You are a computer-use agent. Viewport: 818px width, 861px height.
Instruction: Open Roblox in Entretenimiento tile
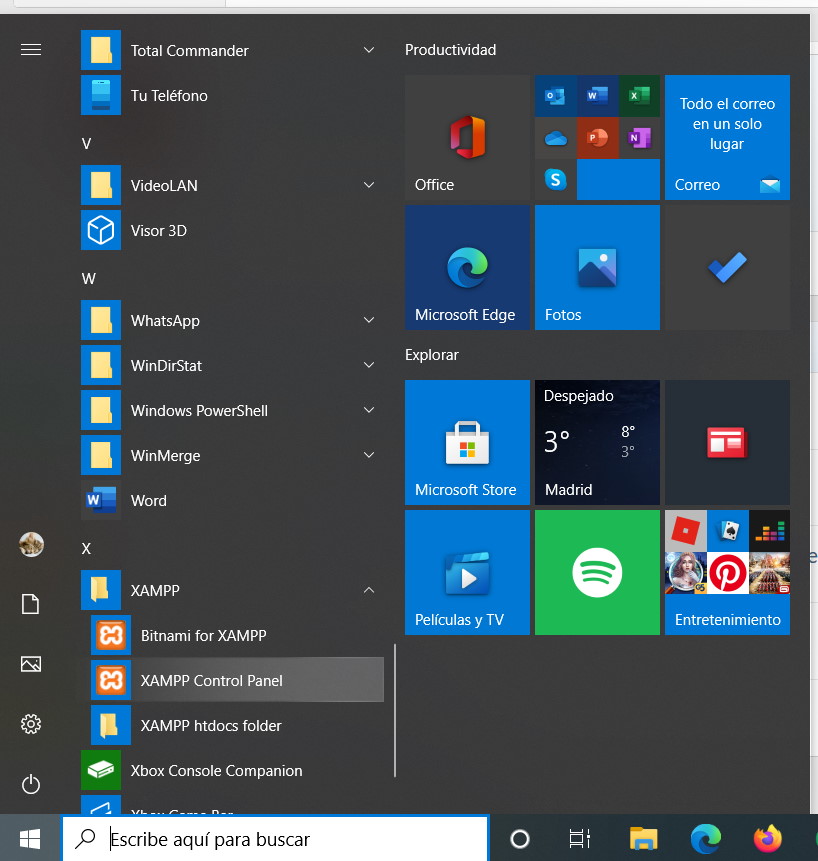click(x=686, y=531)
